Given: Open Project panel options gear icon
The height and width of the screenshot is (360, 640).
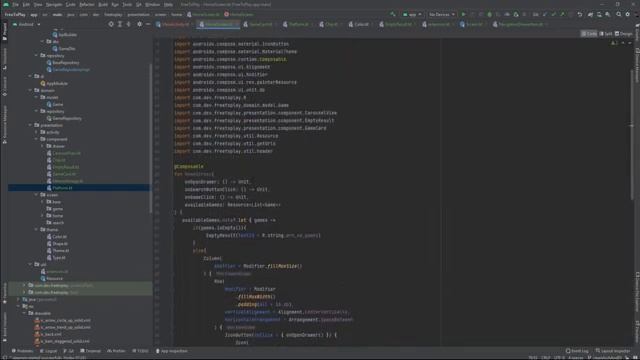Looking at the screenshot, I should pos(140,24).
